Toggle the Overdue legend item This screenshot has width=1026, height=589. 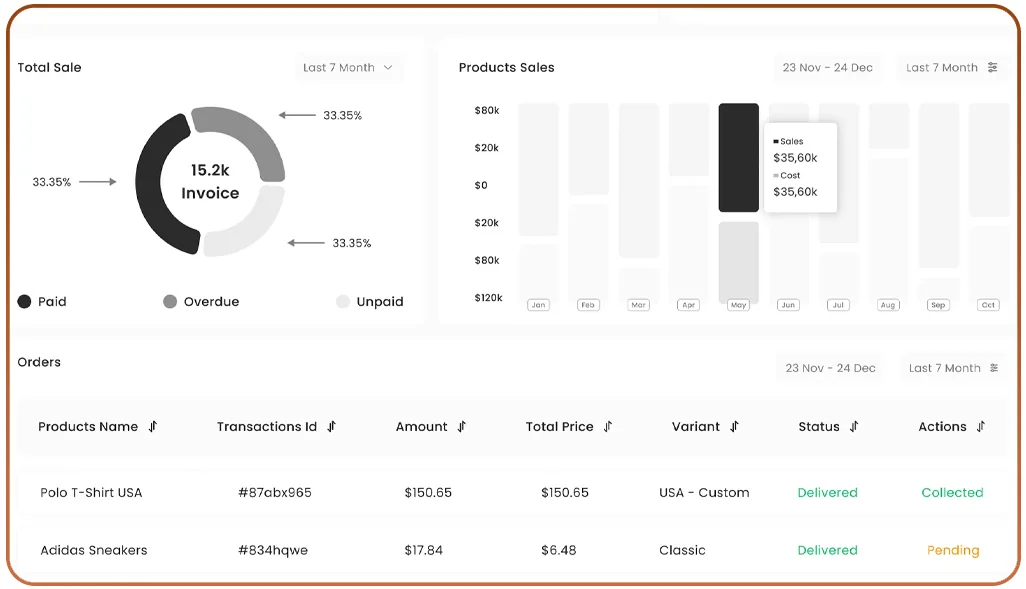click(x=201, y=301)
